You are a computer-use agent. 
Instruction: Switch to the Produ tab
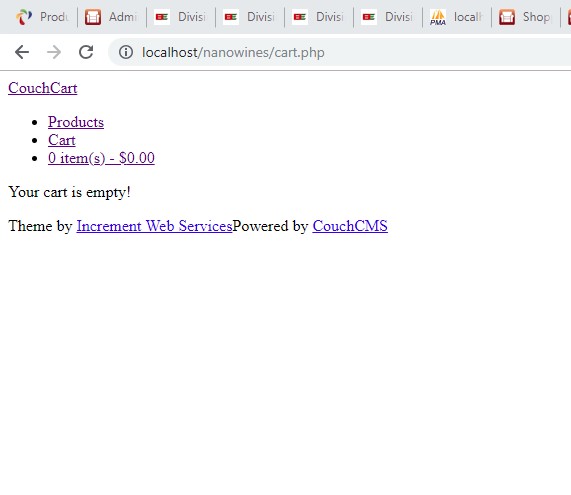(42, 17)
